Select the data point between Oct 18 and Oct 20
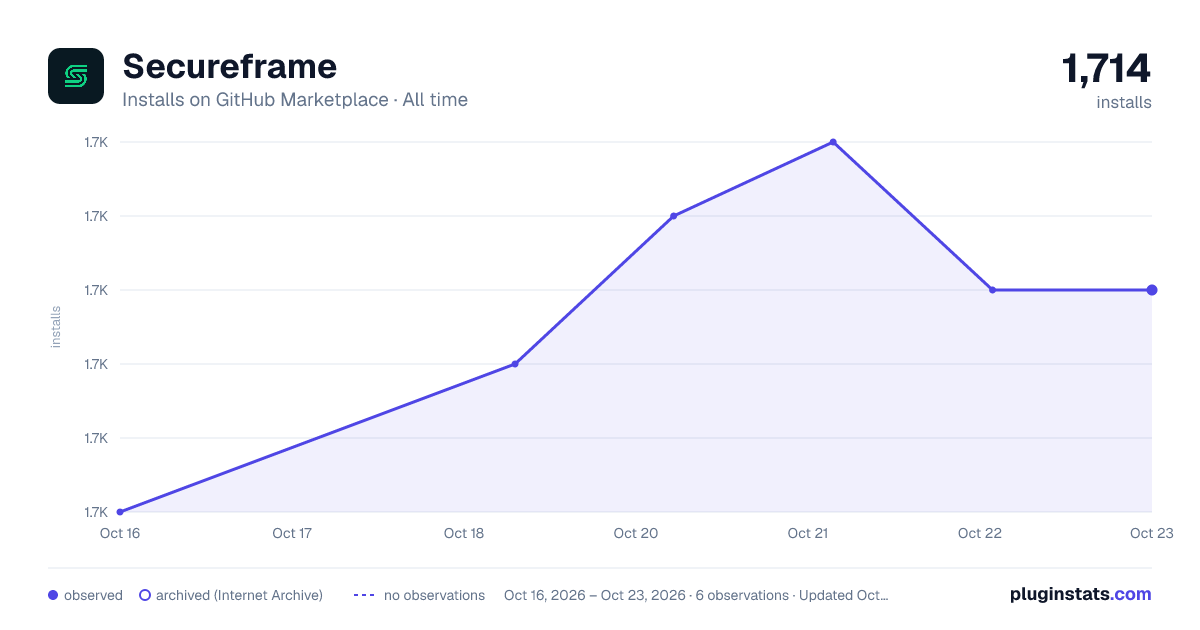 [x=515, y=364]
